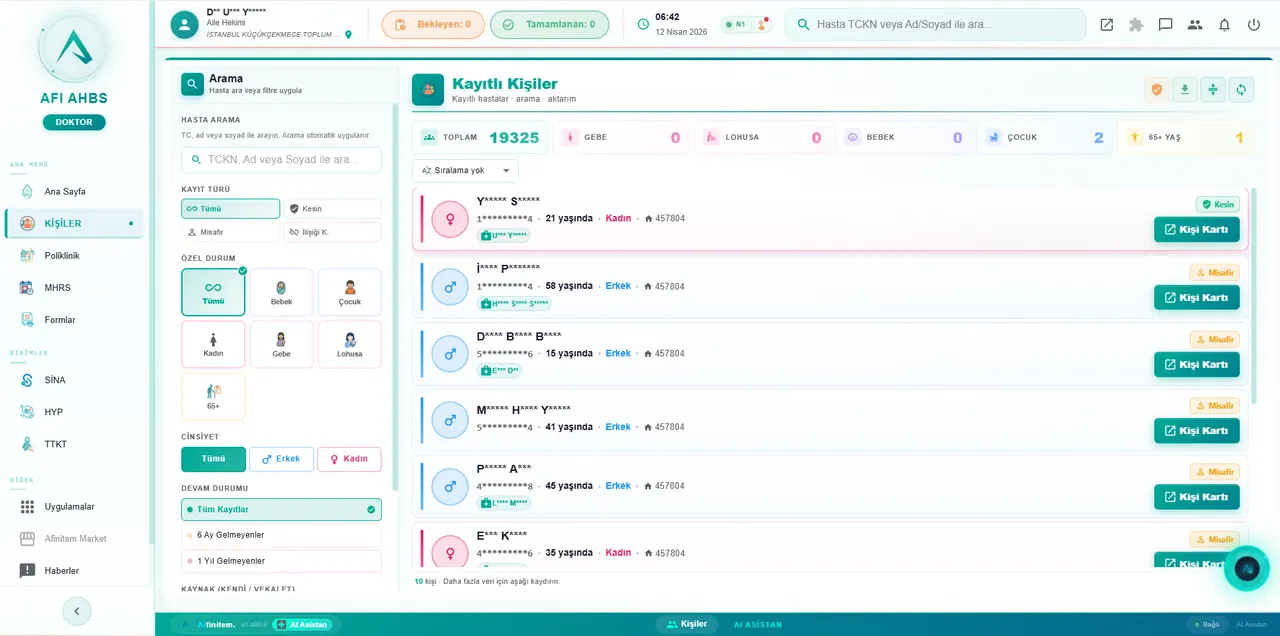1280x636 pixels.
Task: Open MHRS in the sidebar
Action: click(74, 287)
